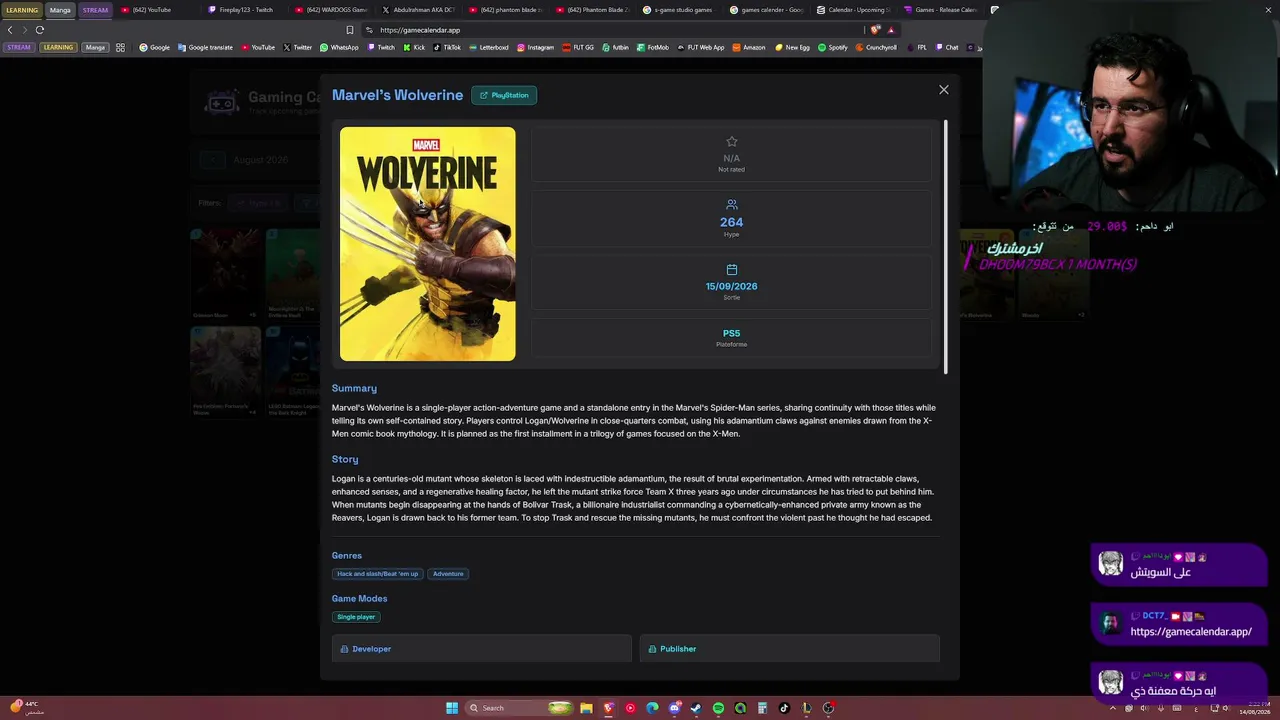Switch to the Calendar - Upcoming tab
Screen dimensions: 1280x720
point(855,10)
